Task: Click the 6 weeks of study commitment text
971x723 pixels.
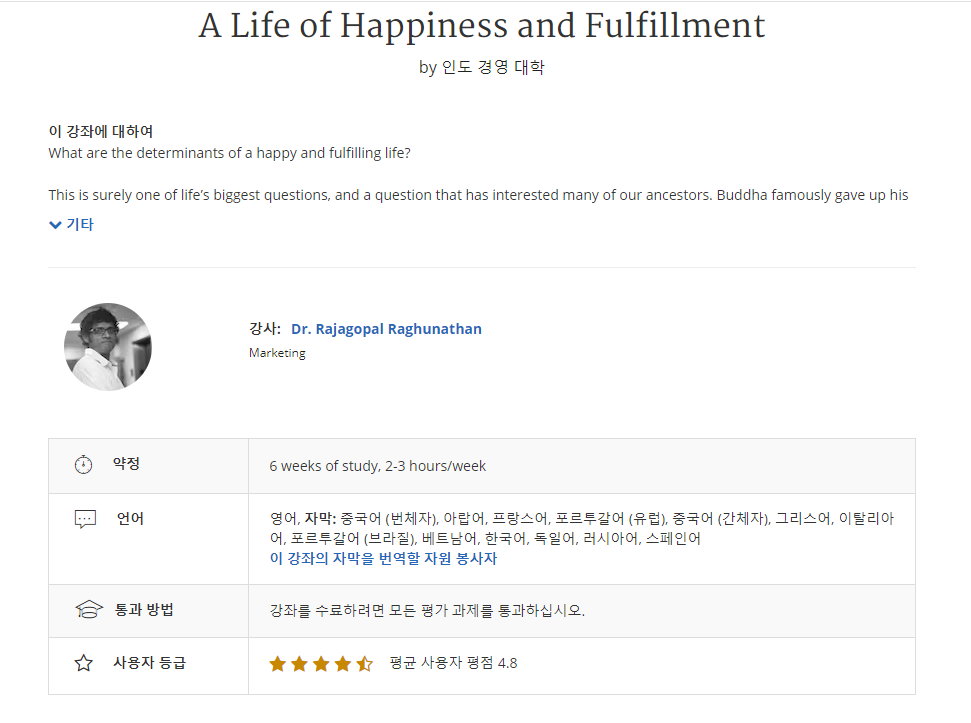Action: click(378, 466)
